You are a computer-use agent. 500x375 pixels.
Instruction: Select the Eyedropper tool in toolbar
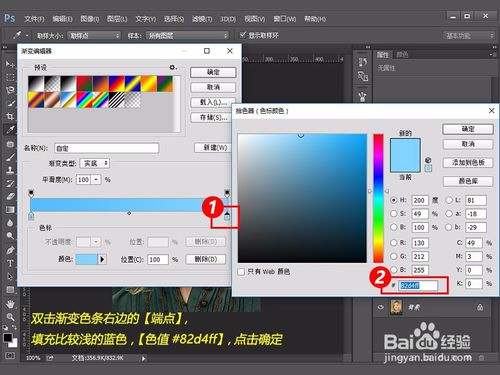10,129
